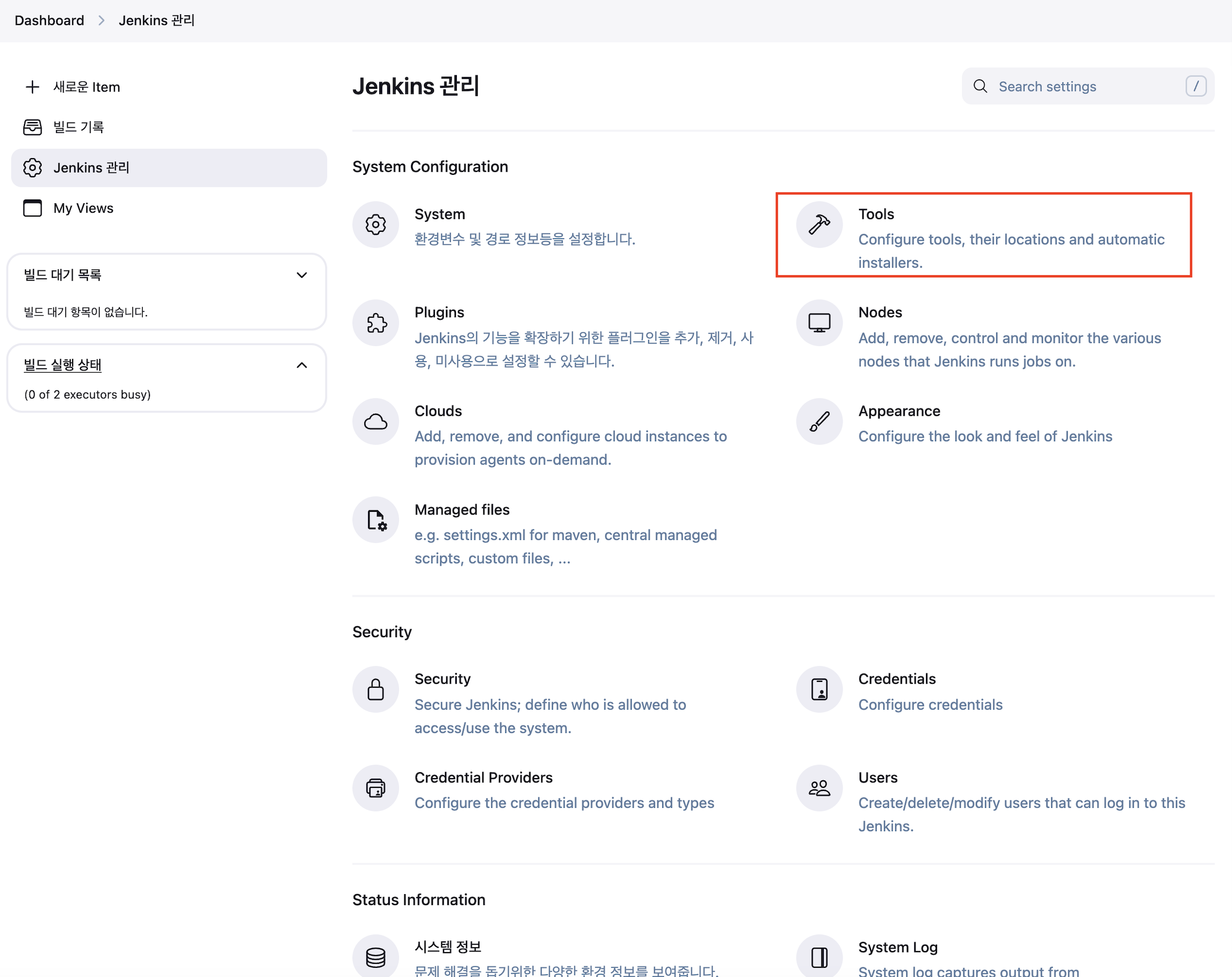The width and height of the screenshot is (1232, 977).
Task: Click the magnifier icon in Search settings
Action: pyautogui.click(x=980, y=86)
